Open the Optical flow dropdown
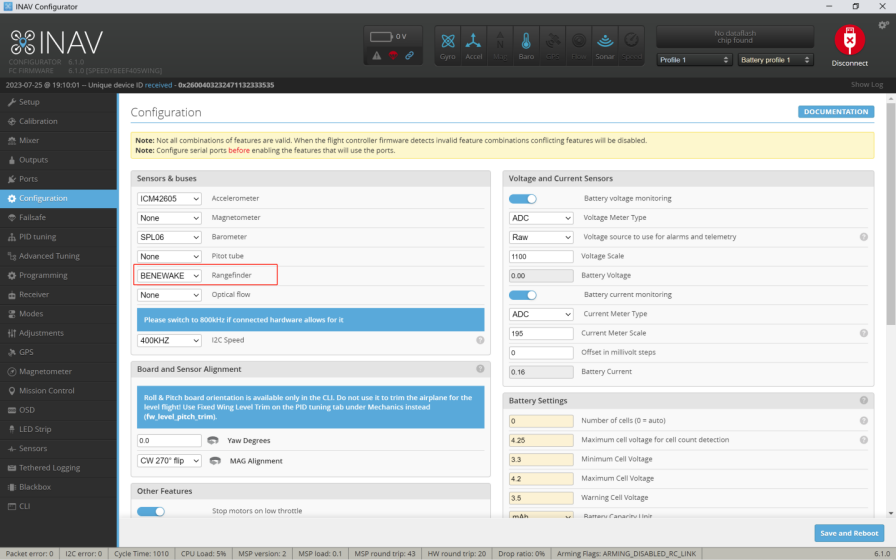This screenshot has height=560, width=896. pos(169,295)
